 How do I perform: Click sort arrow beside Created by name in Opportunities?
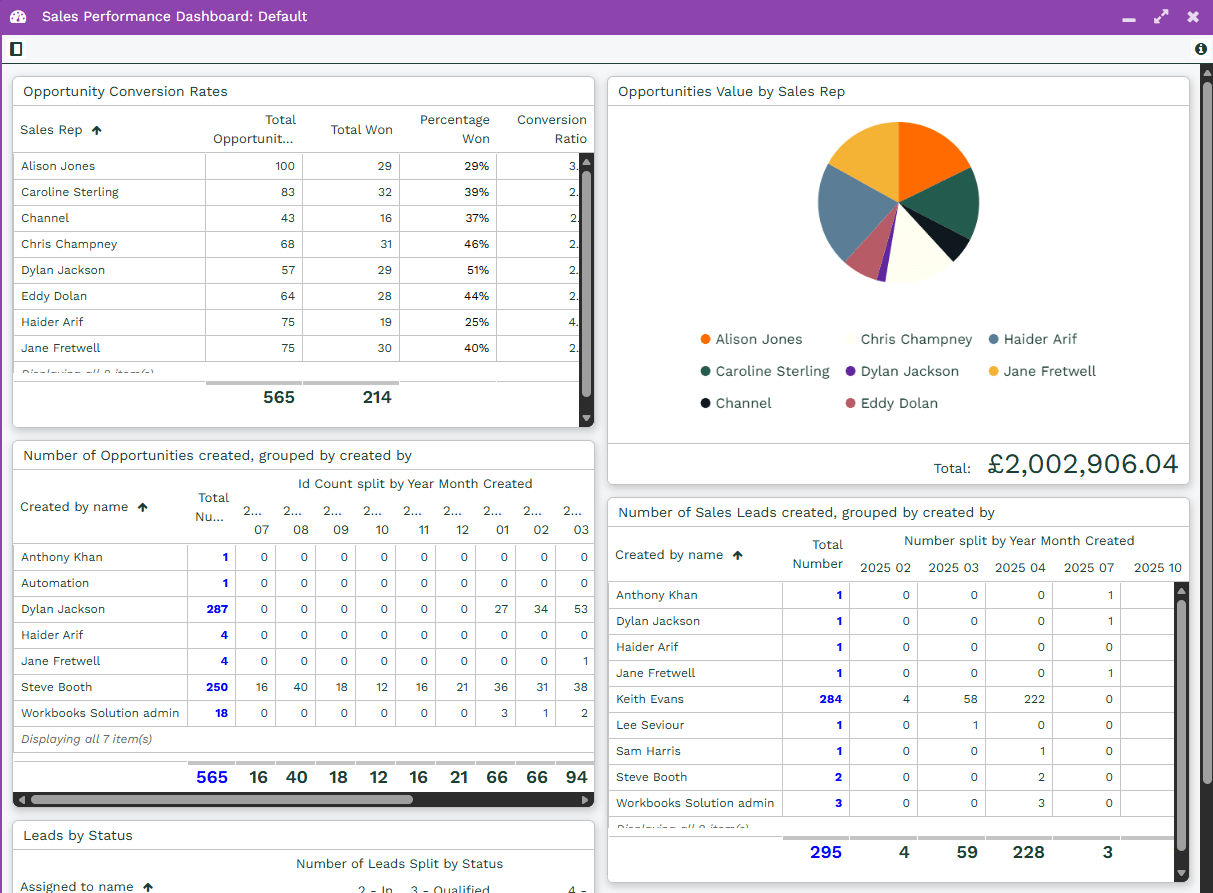(x=143, y=507)
